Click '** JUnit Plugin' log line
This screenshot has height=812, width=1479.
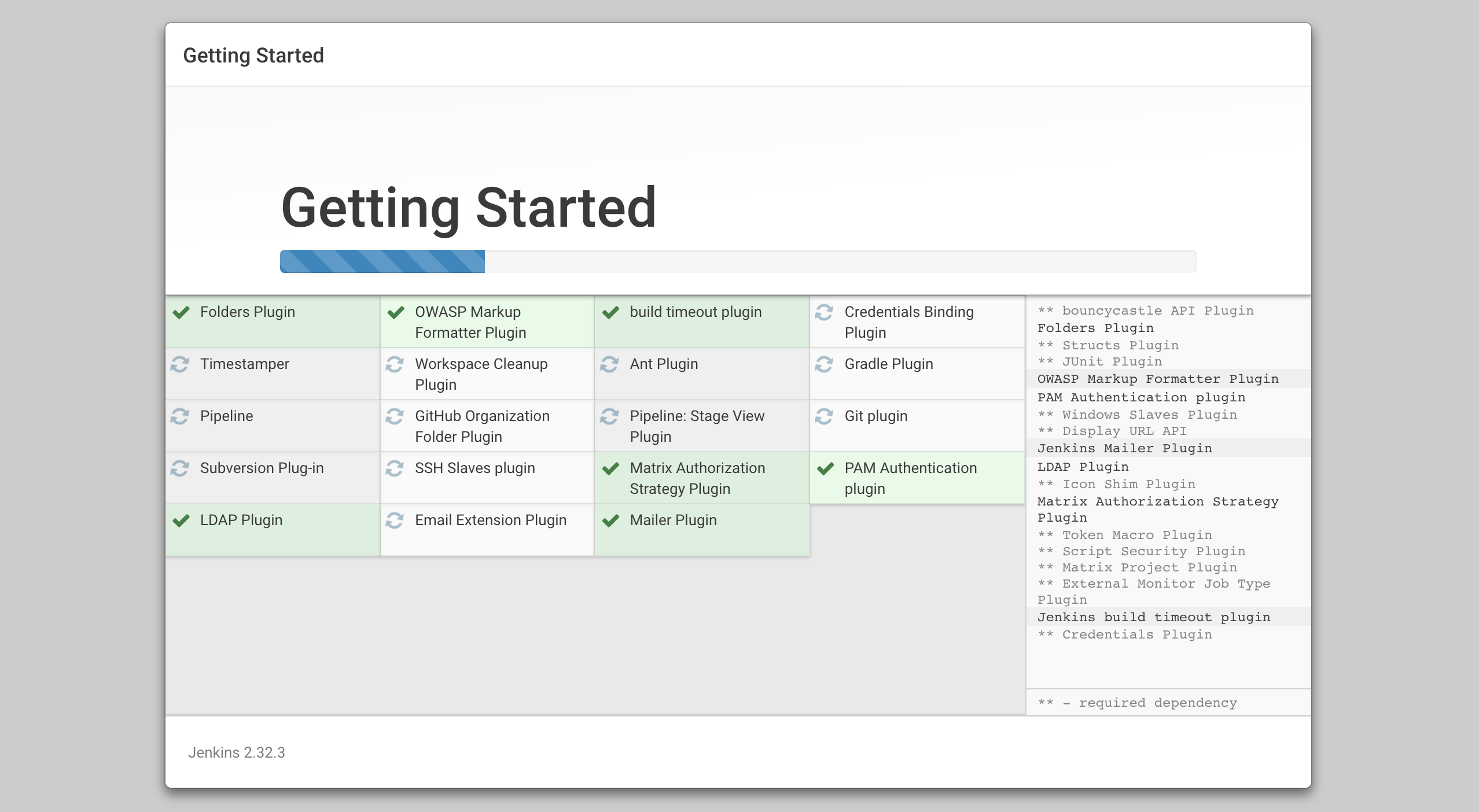[1099, 362]
